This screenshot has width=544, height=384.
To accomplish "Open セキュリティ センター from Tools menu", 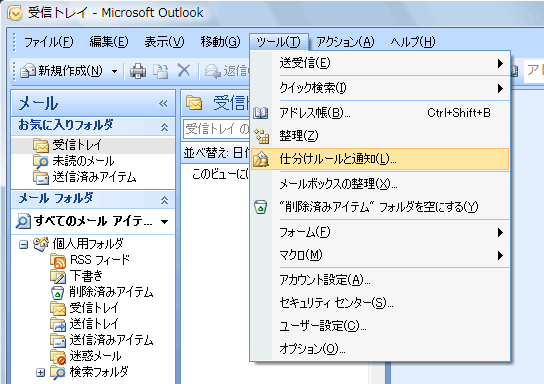I will click(381, 303).
